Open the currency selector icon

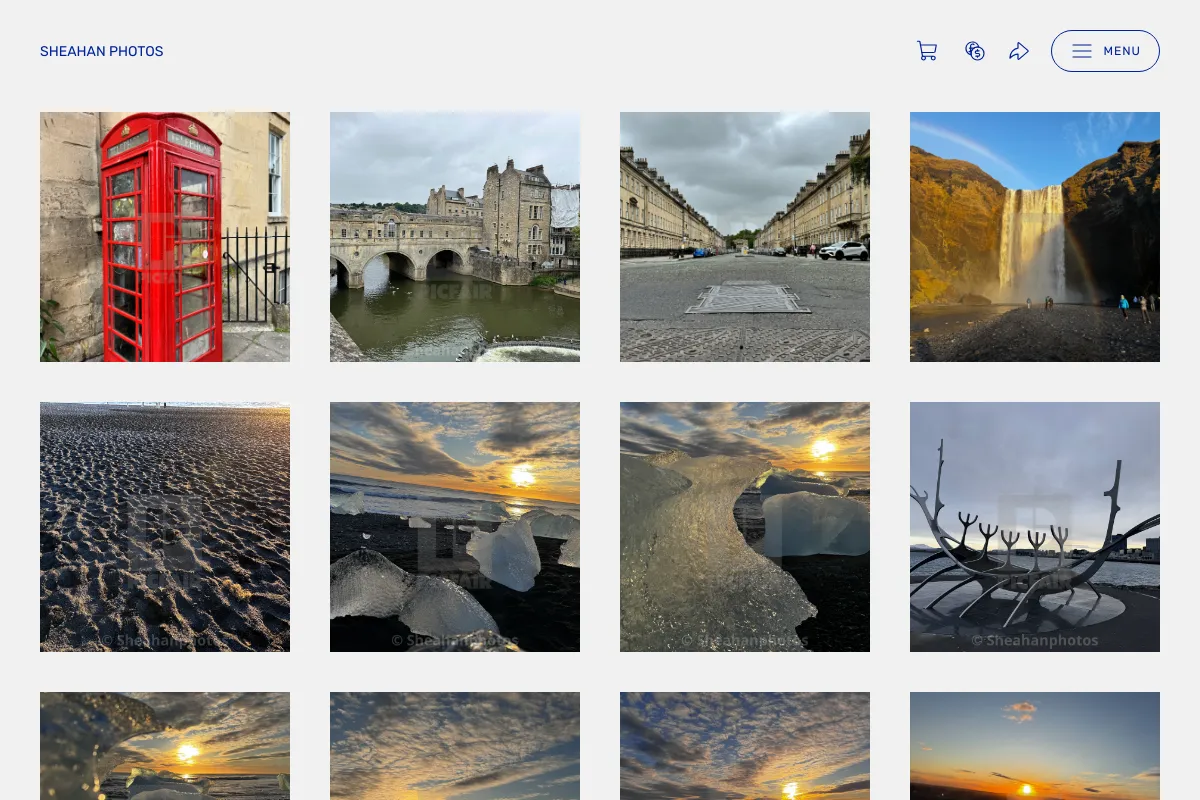click(x=974, y=51)
